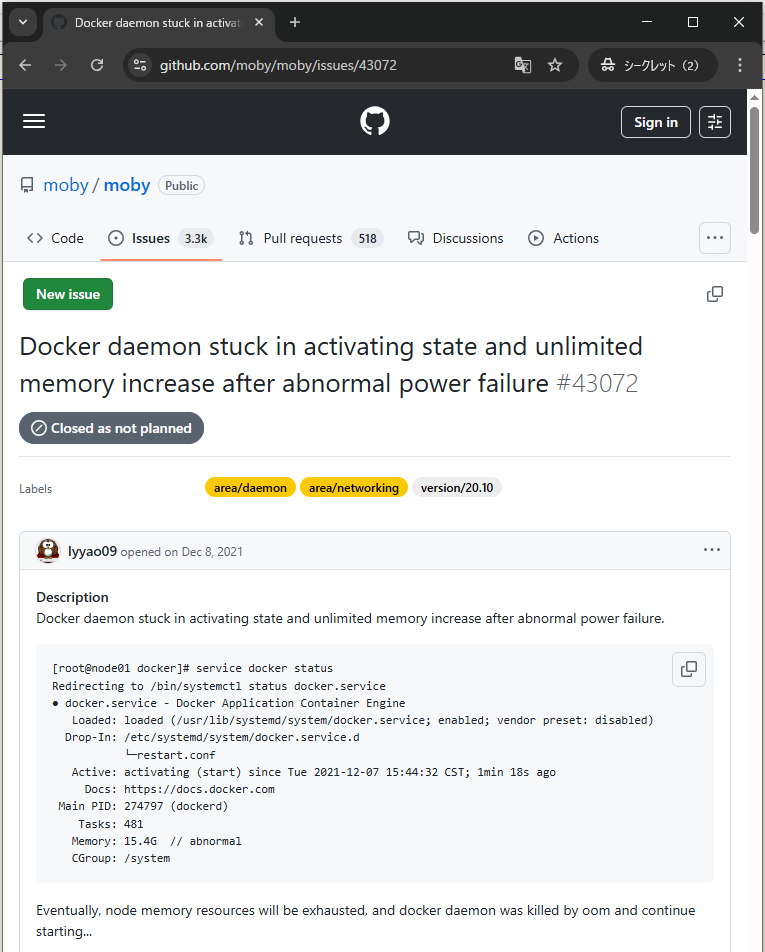Click the 'Memory: 15.4G // abnormal' line
Viewport: 765px width, 952px height.
click(156, 841)
